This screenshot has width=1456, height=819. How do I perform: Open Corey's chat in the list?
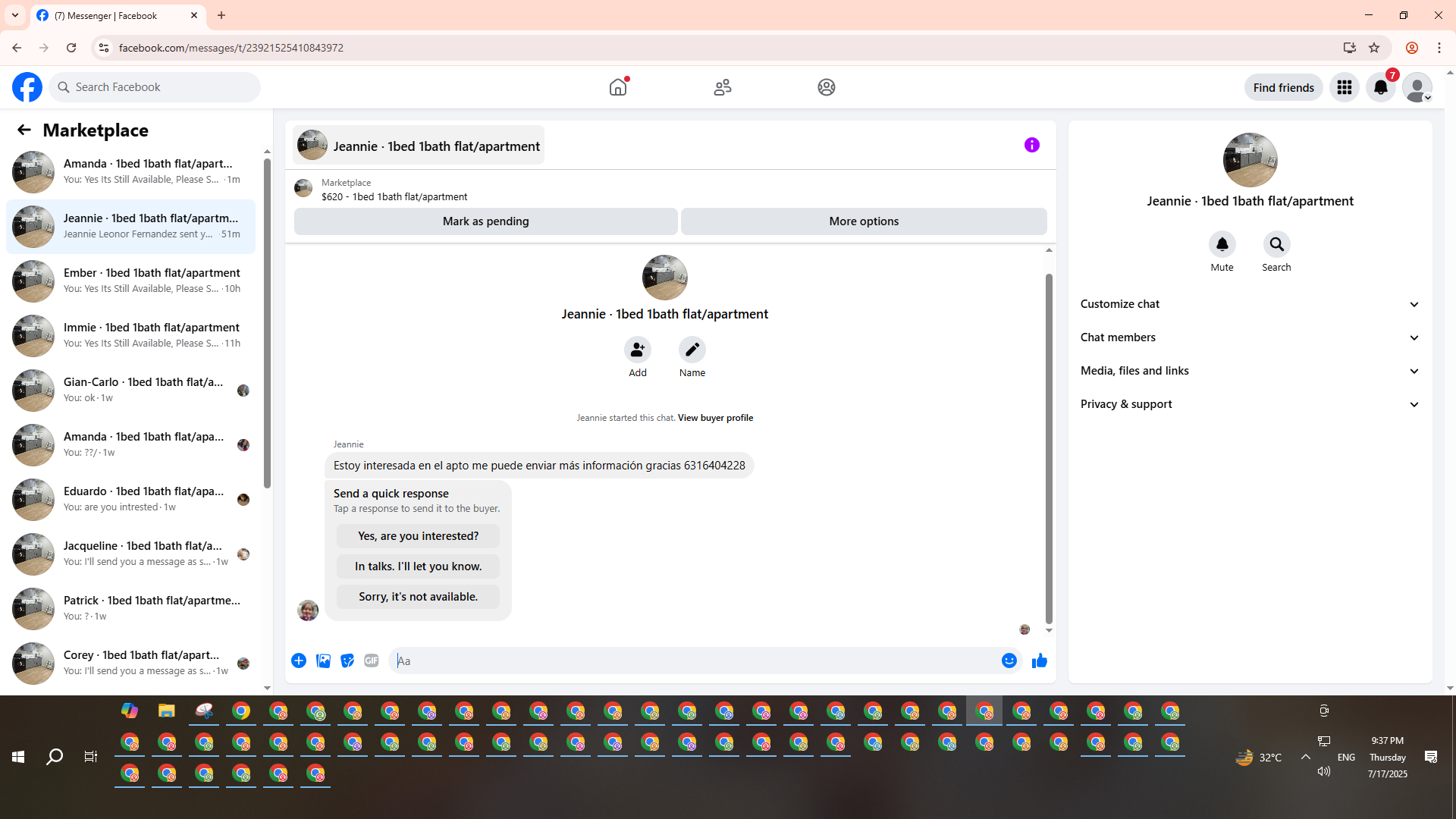[130, 663]
